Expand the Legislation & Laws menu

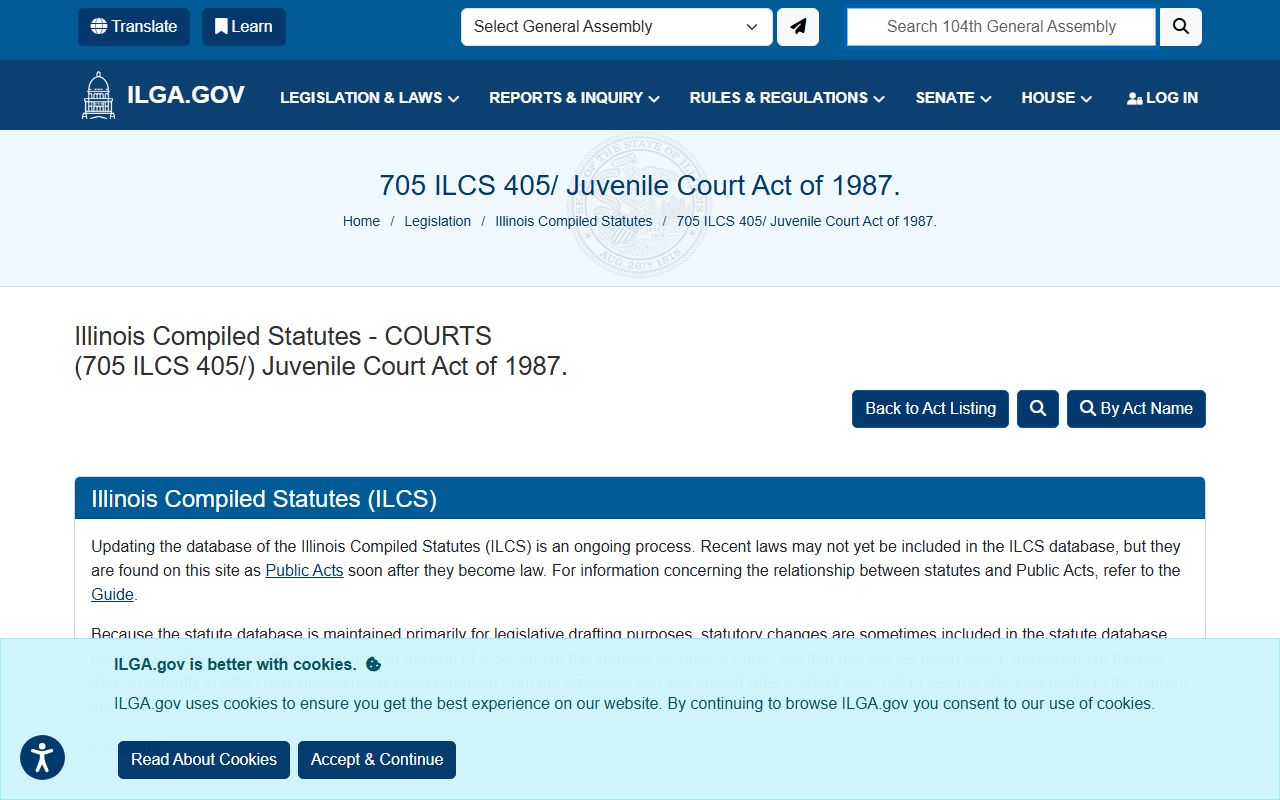[x=370, y=98]
